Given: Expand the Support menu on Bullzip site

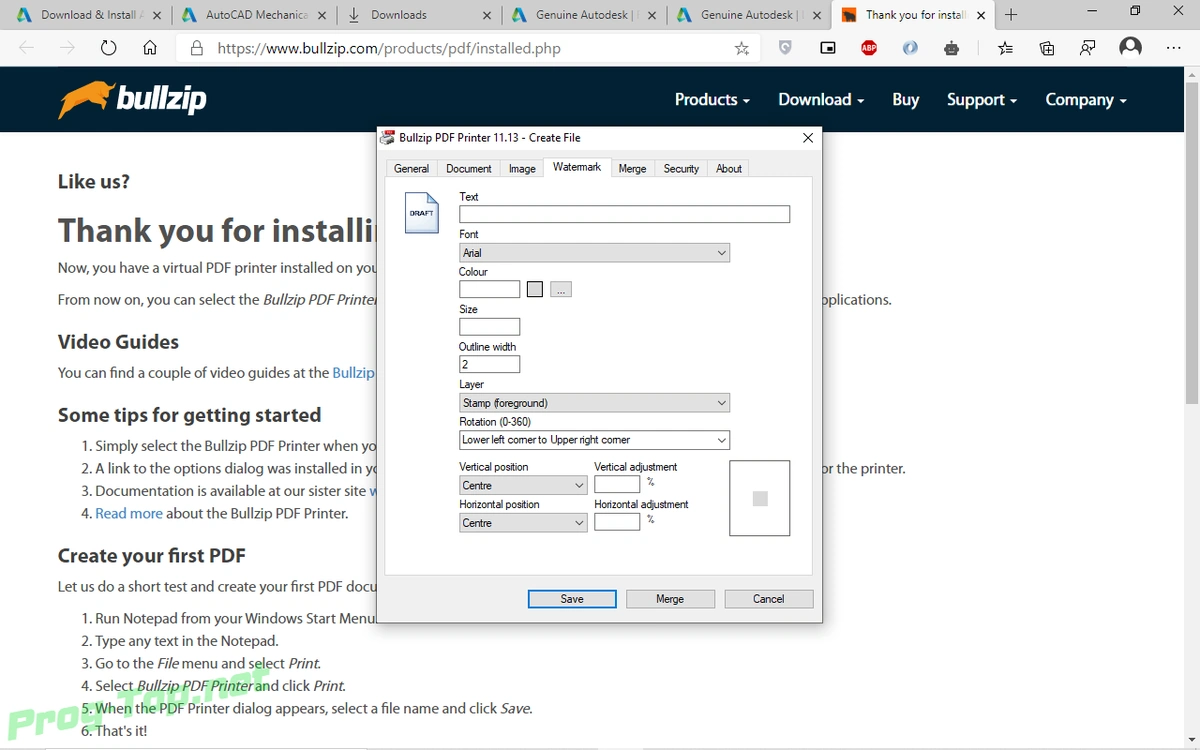Looking at the screenshot, I should 982,99.
